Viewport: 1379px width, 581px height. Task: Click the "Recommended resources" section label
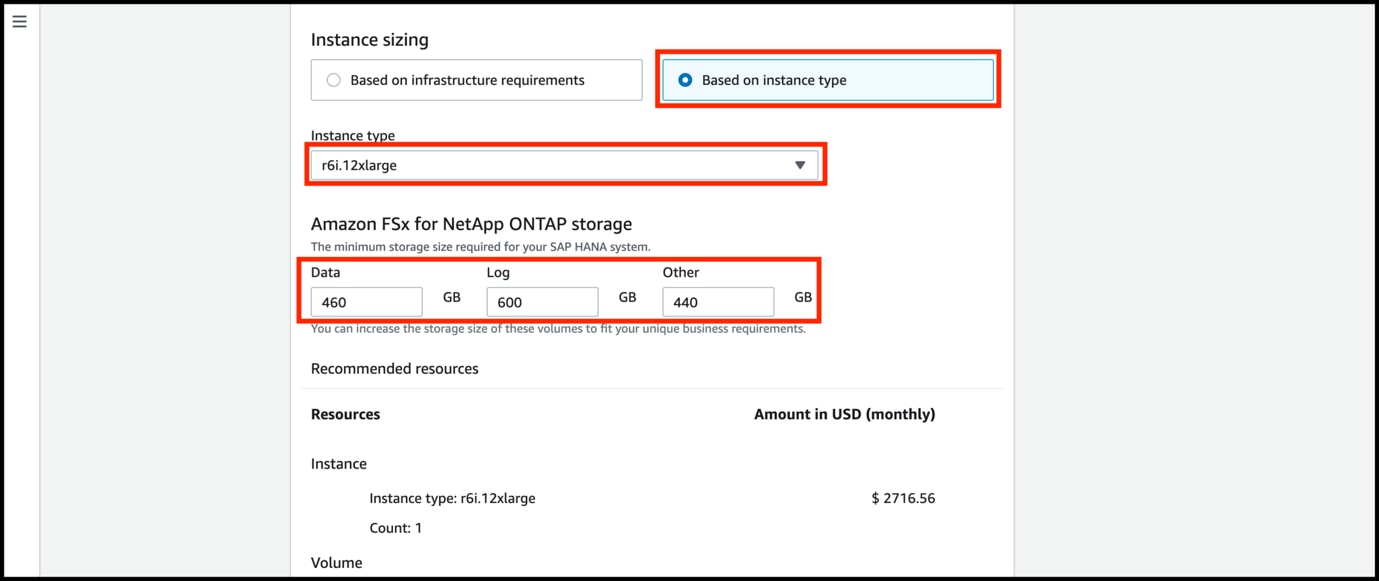[394, 368]
